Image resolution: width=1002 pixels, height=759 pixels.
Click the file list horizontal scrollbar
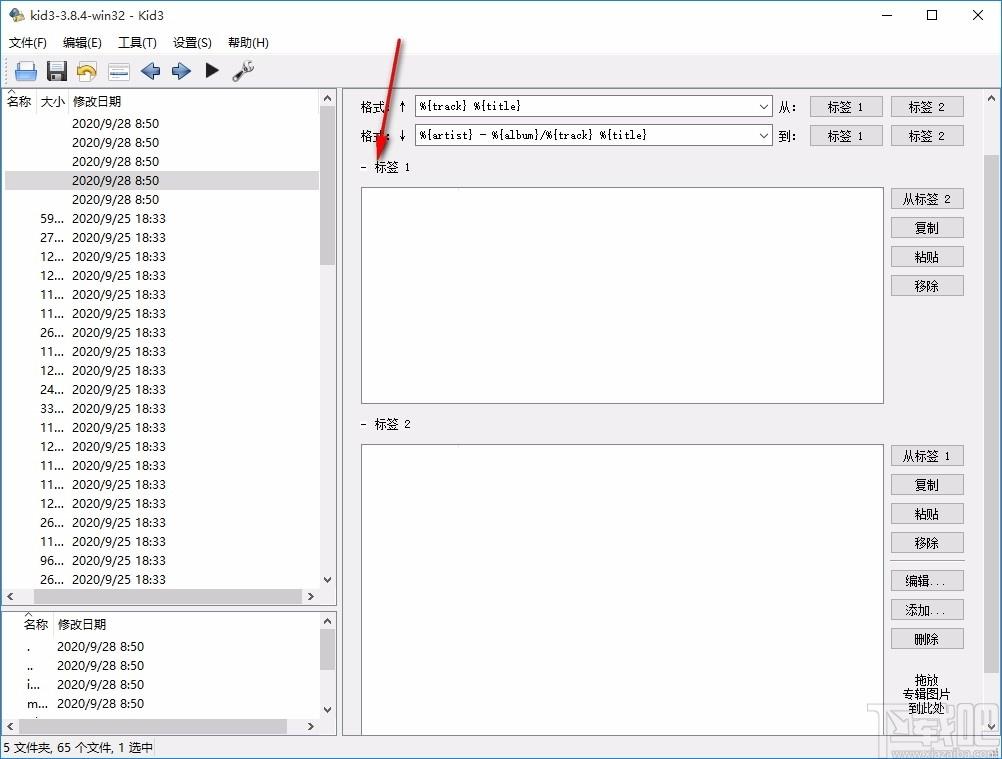(167, 596)
